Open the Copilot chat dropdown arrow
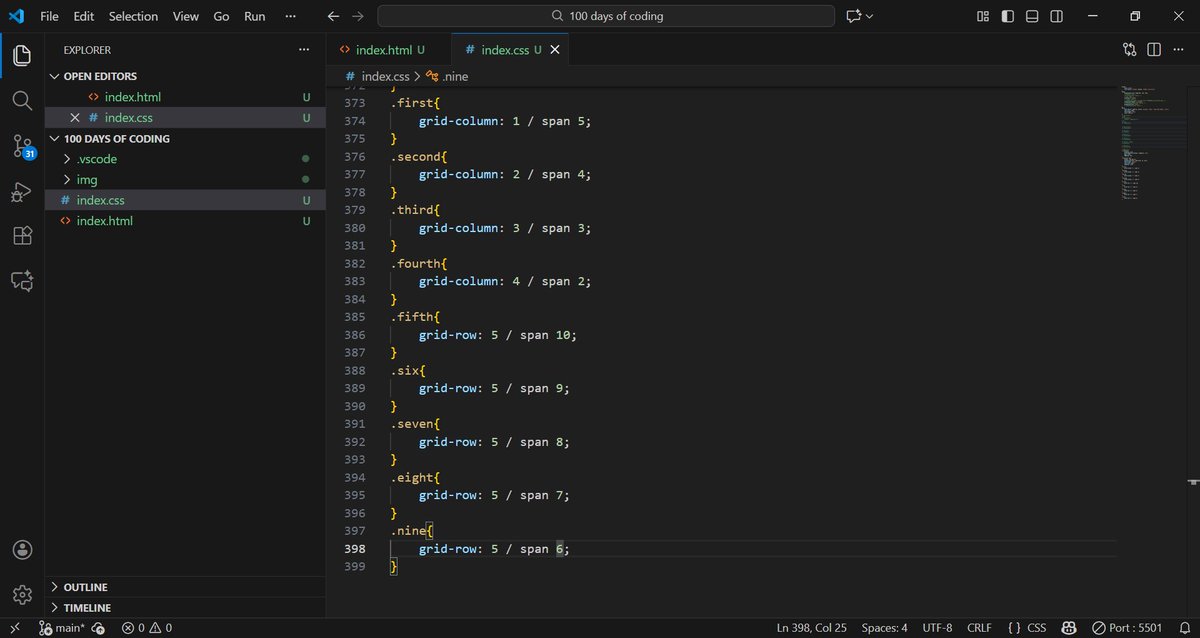This screenshot has width=1200, height=638. point(869,16)
